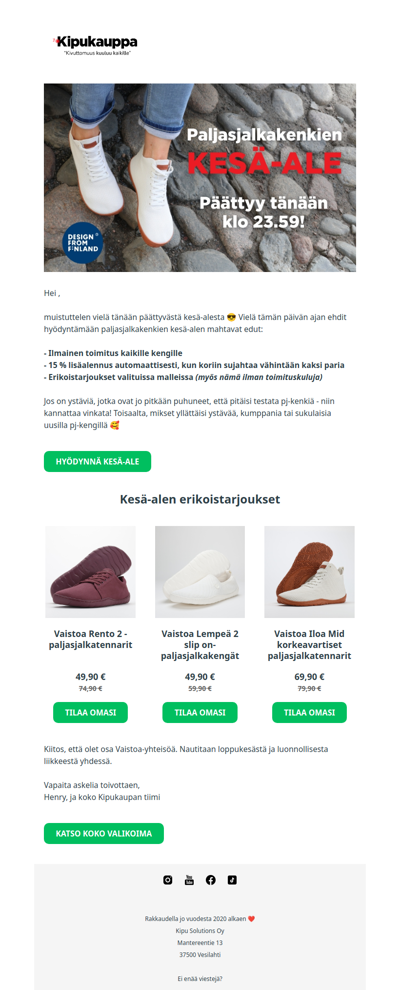Image resolution: width=400 pixels, height=990 pixels.
Task: Order Vaistoa Rento 2 via TILAA OMASI
Action: [x=90, y=712]
